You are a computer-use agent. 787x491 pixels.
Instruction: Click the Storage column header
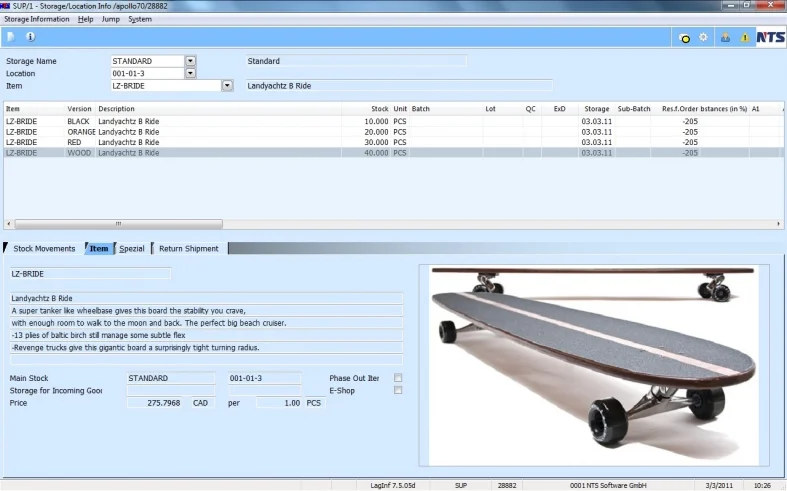click(x=596, y=108)
